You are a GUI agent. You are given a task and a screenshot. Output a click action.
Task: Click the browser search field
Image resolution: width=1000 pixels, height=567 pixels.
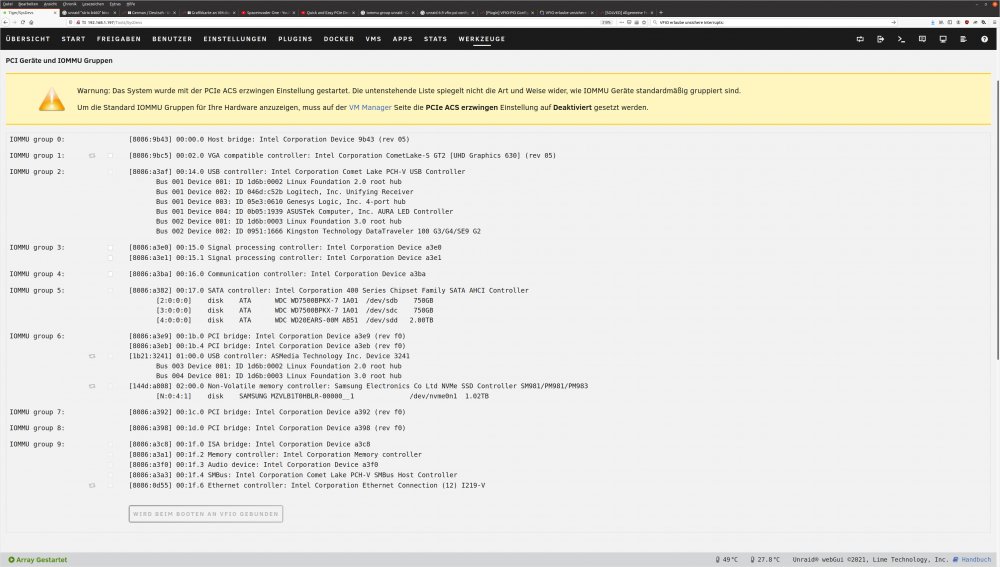pyautogui.click(x=774, y=22)
